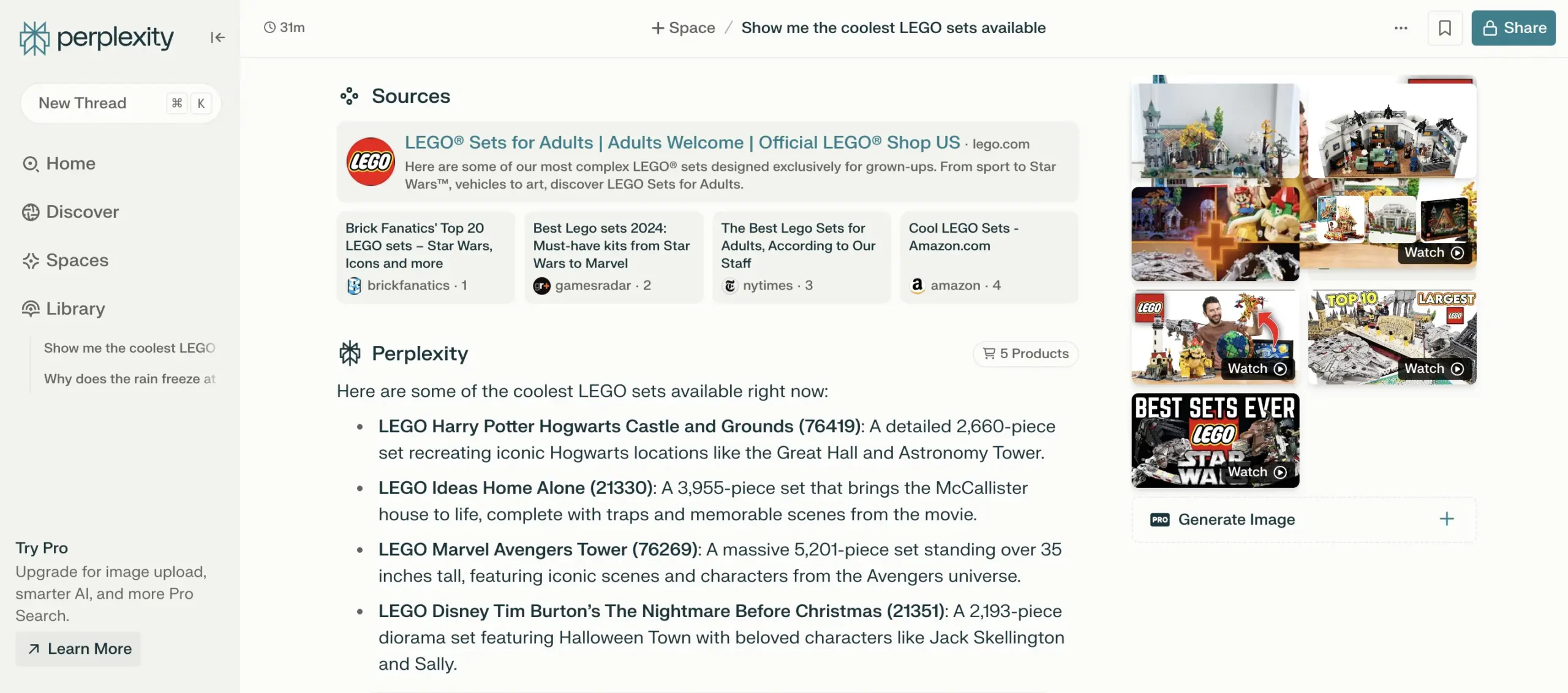Click Learn More about Pro

coord(78,649)
